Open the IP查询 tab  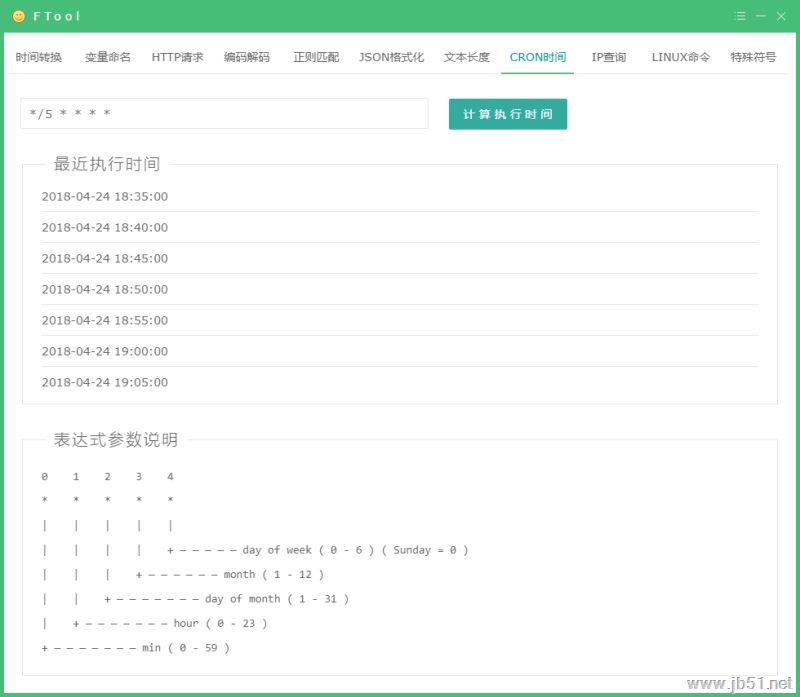(x=609, y=57)
